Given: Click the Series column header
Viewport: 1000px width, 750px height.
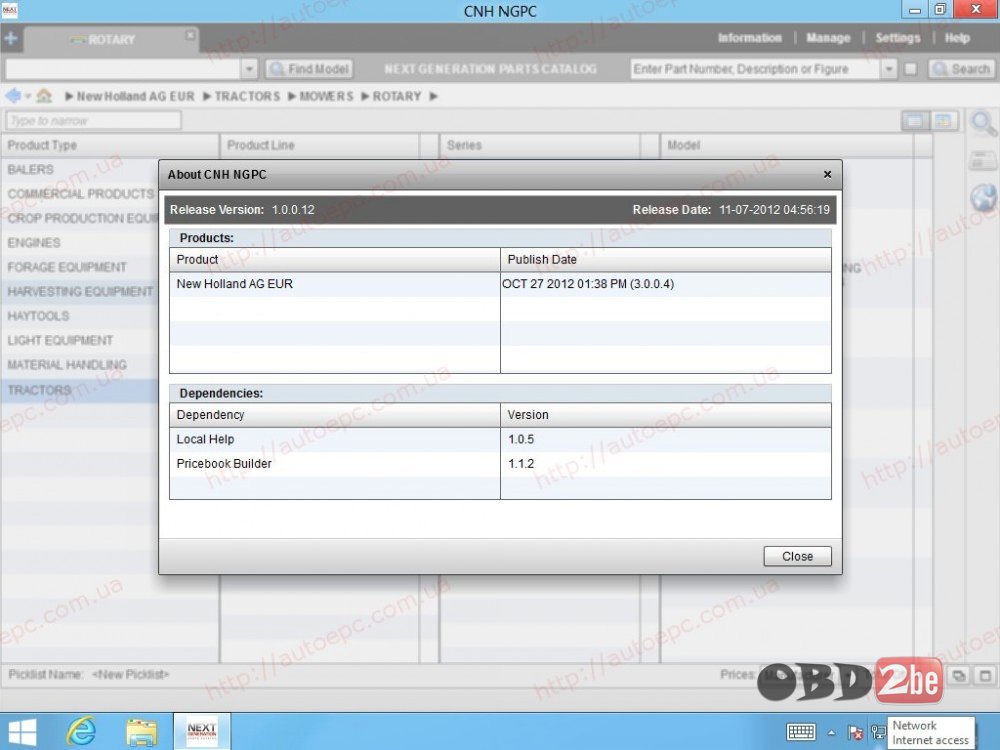Looking at the screenshot, I should click(x=540, y=145).
